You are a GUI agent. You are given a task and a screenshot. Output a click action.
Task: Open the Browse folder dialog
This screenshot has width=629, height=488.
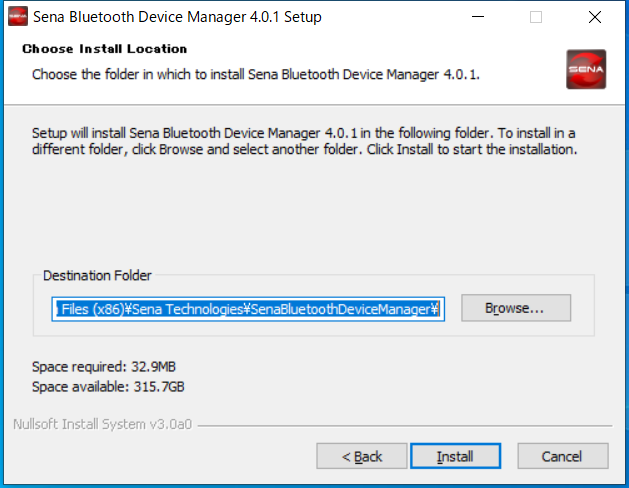[x=516, y=308]
